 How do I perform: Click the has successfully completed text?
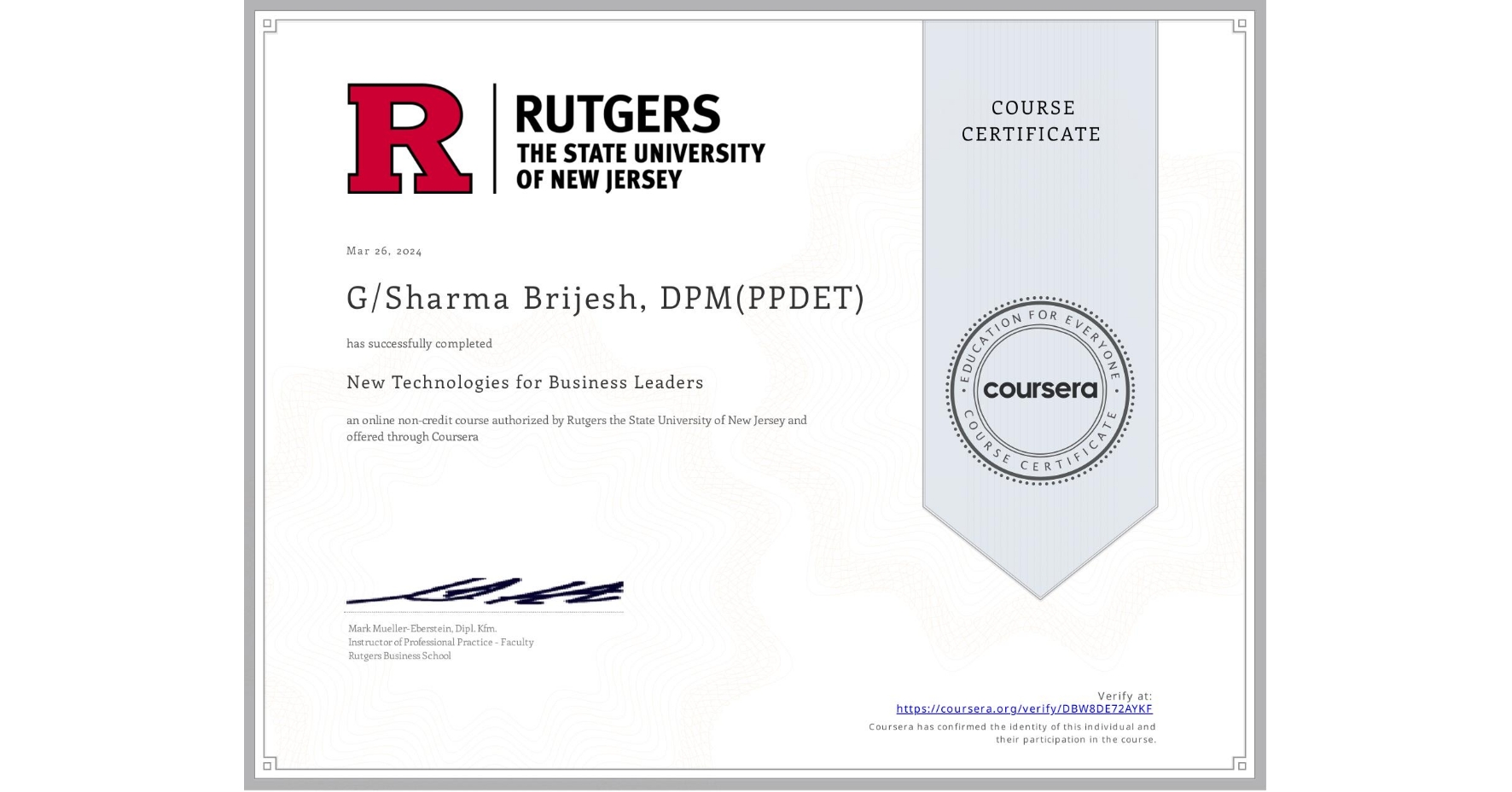419,343
